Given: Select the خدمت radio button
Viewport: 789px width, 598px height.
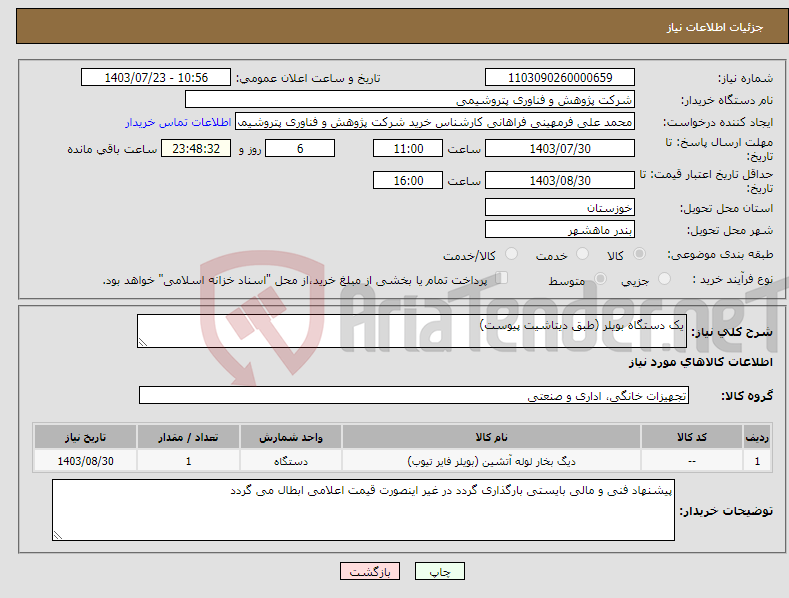Looking at the screenshot, I should (582, 254).
